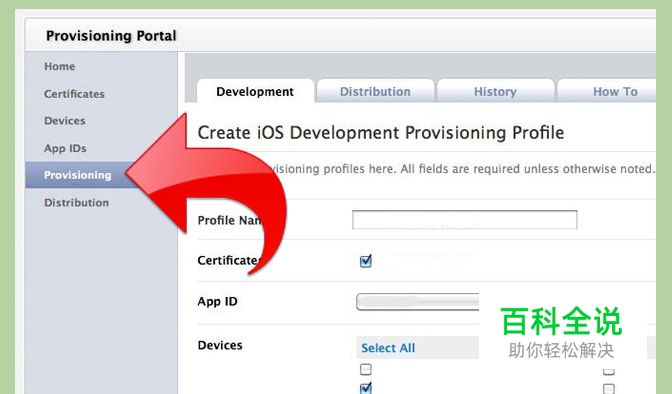Screen dimensions: 672x394
Task: Switch to the Development tab
Action: (x=255, y=91)
